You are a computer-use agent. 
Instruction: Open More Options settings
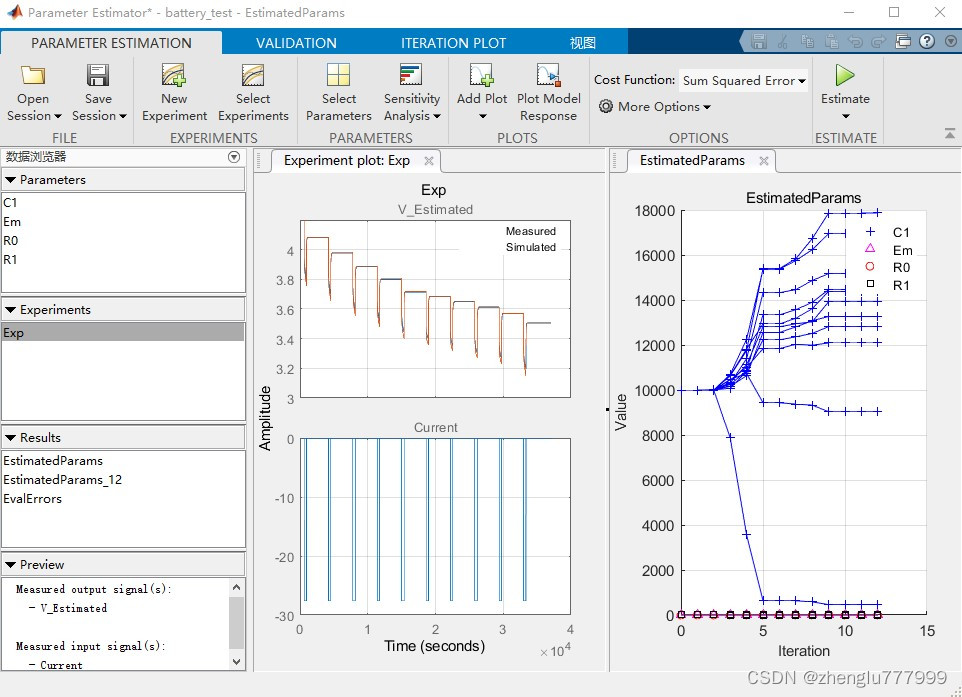point(654,107)
